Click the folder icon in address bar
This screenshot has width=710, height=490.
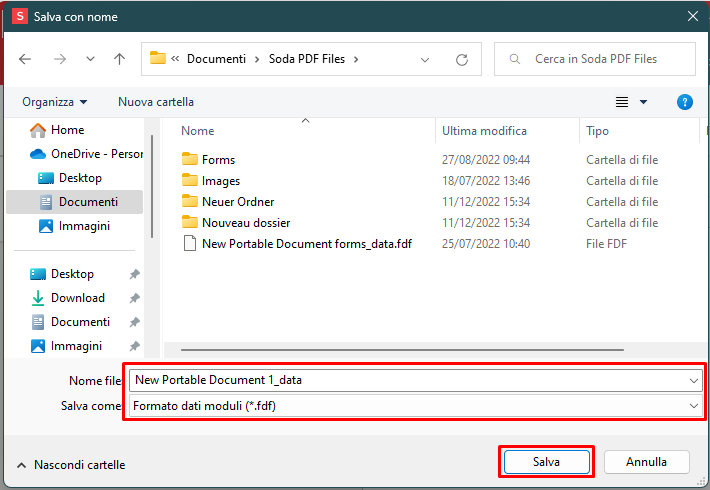point(158,58)
